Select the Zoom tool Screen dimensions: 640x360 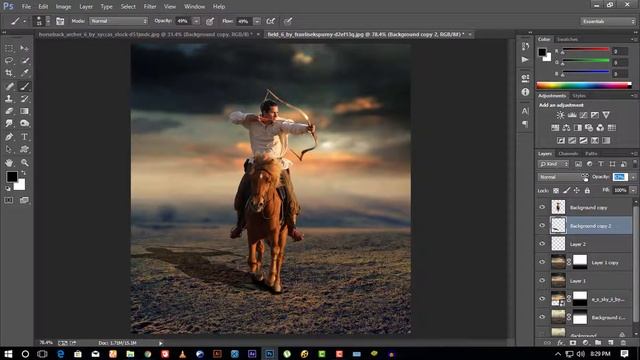tap(24, 162)
